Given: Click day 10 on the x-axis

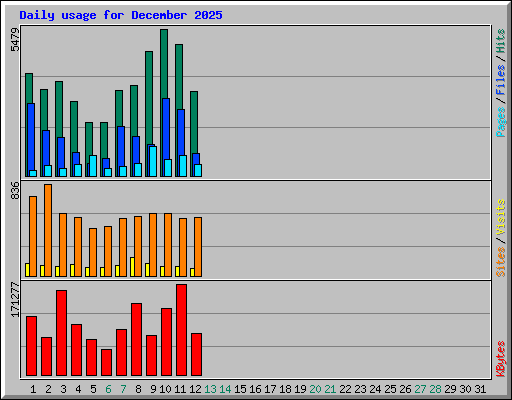Looking at the screenshot, I should click(x=165, y=389).
